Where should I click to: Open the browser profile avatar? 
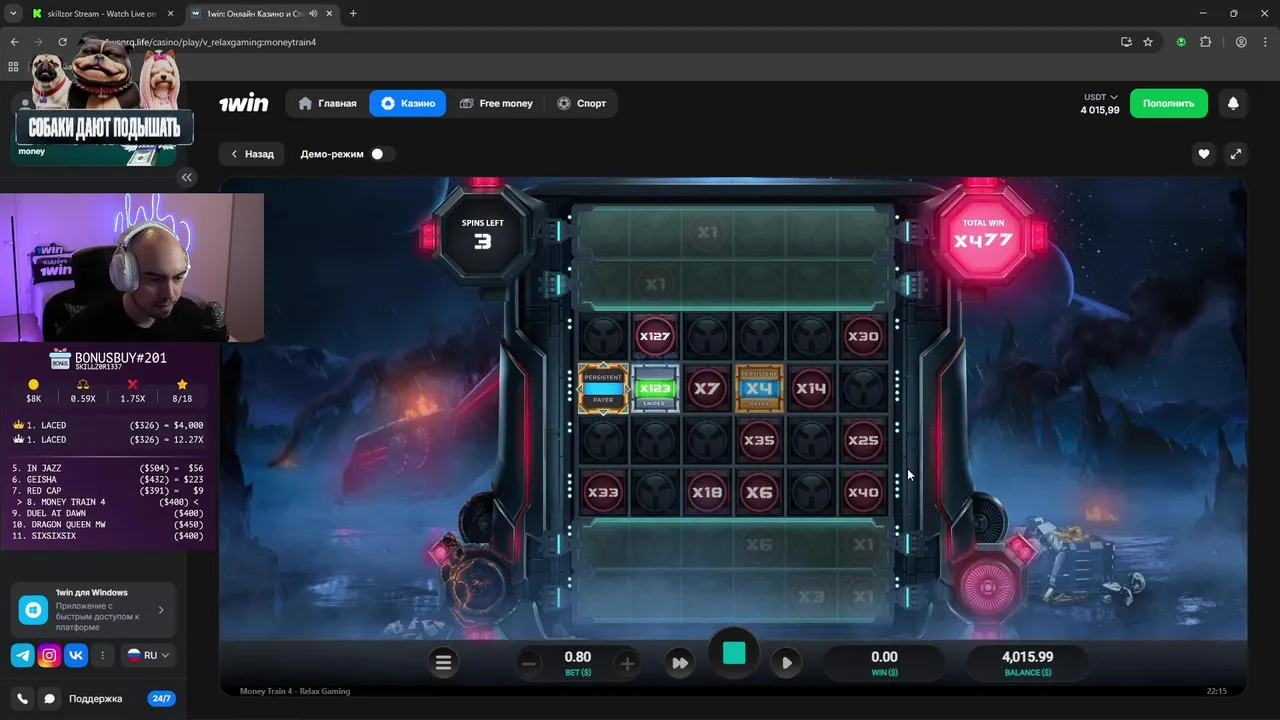click(1241, 42)
